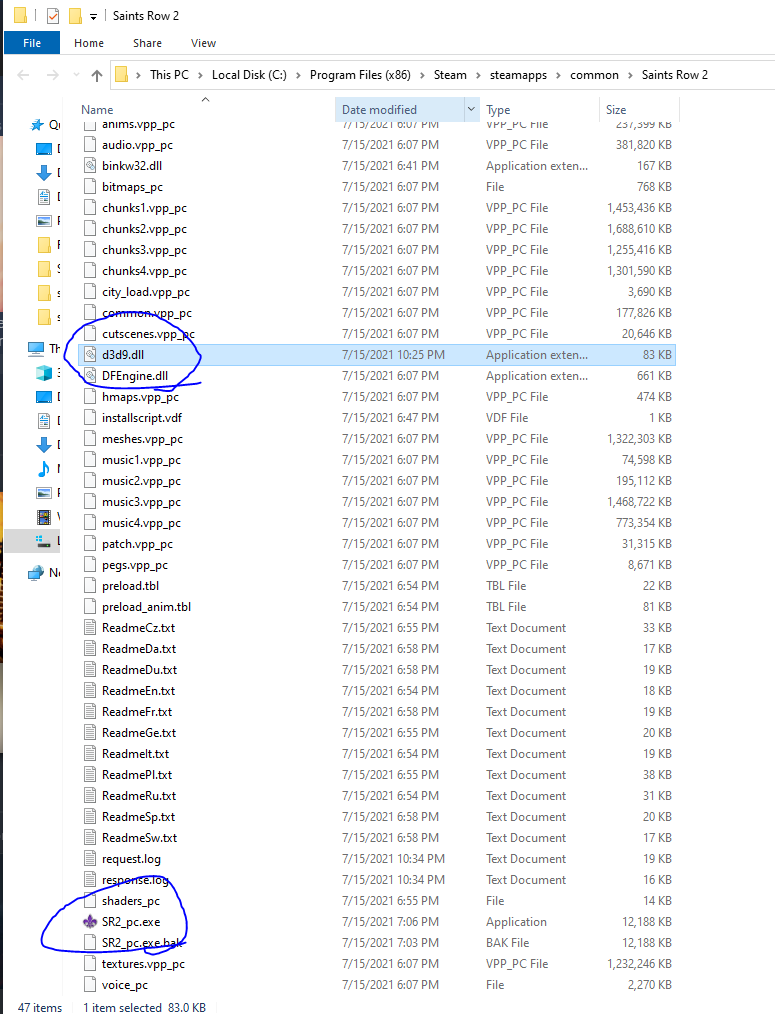Click the New folder icon in title bar
The width and height of the screenshot is (775, 1014).
(76, 16)
